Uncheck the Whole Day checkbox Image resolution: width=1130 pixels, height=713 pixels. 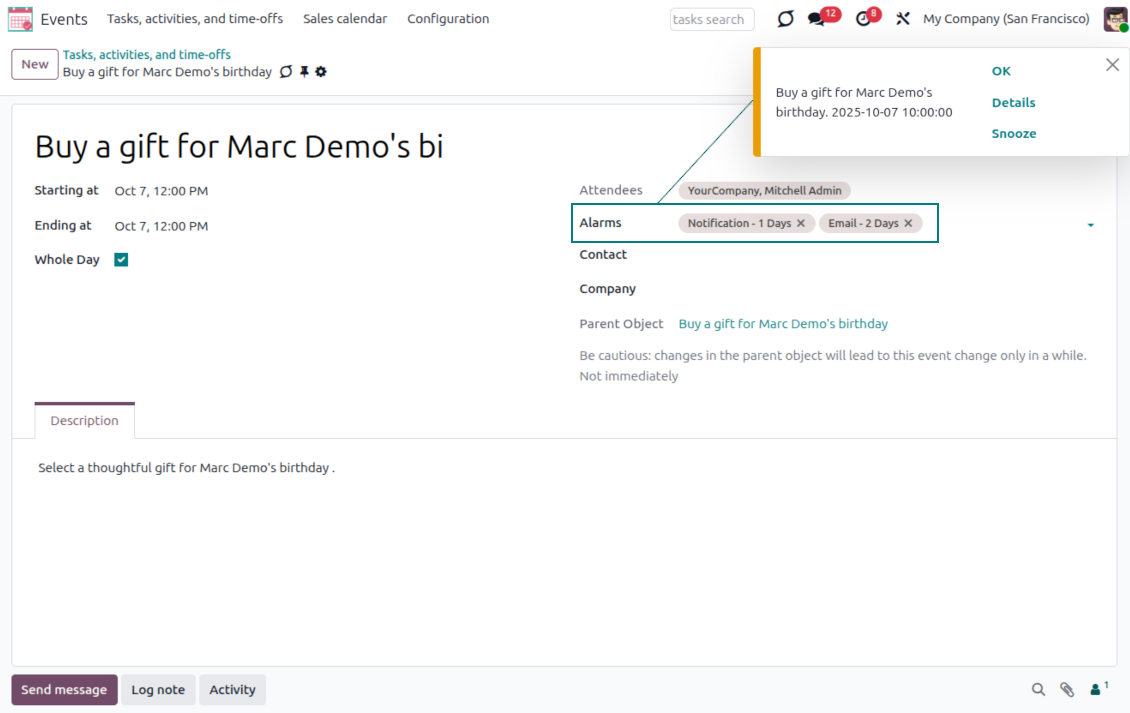121,260
